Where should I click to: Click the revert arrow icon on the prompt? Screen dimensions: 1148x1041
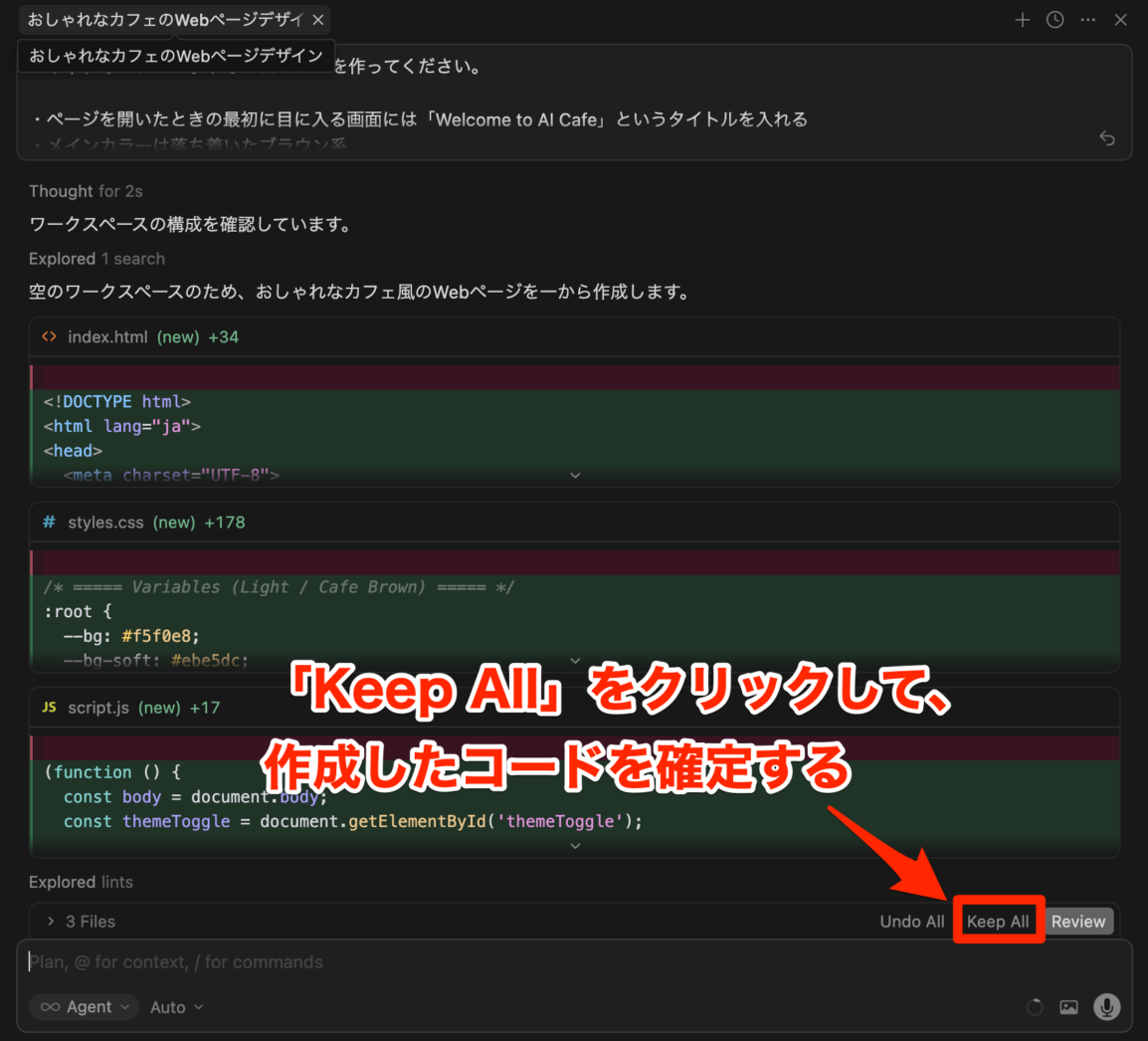[1106, 138]
